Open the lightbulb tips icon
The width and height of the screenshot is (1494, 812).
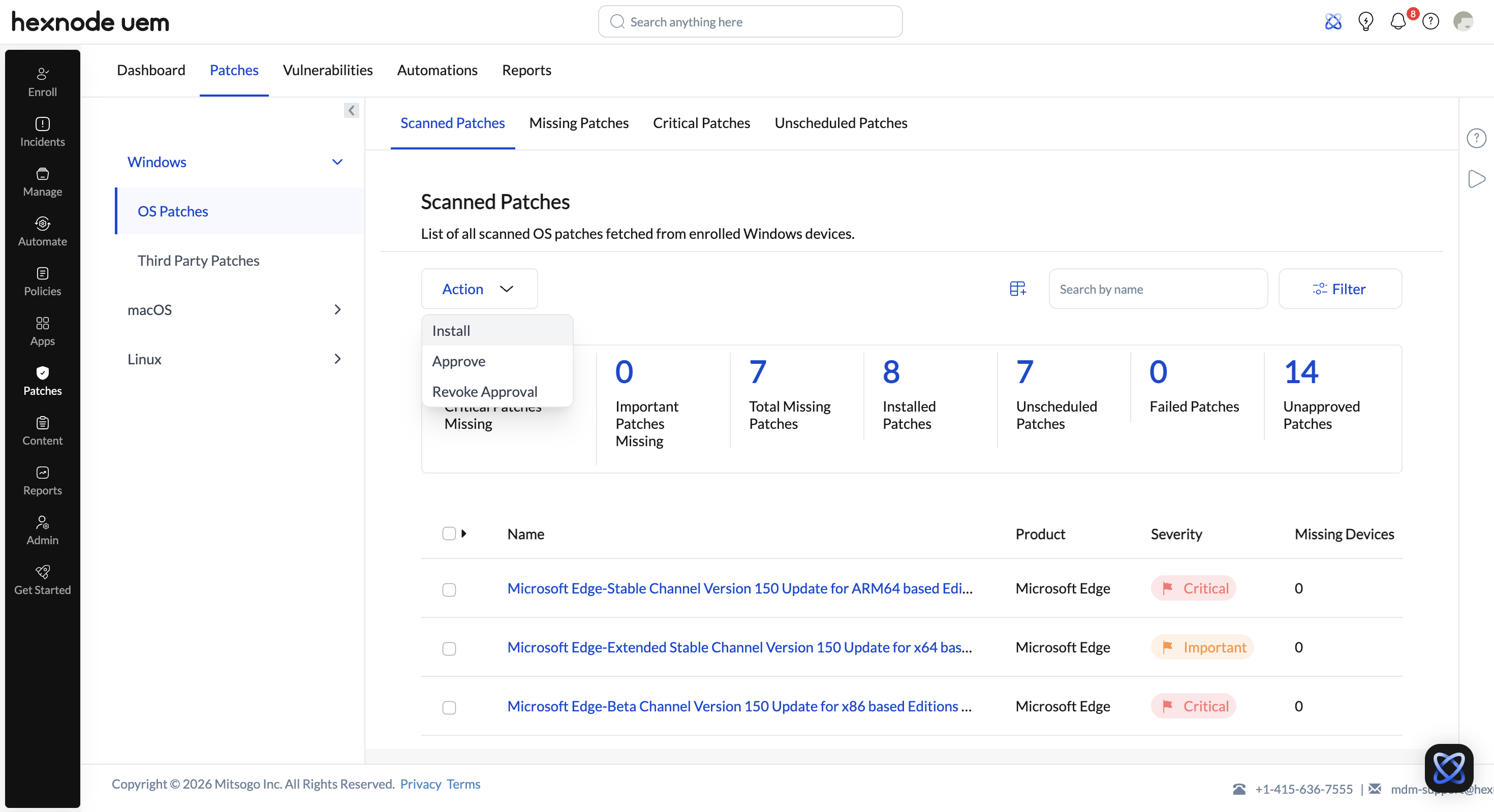[1365, 22]
